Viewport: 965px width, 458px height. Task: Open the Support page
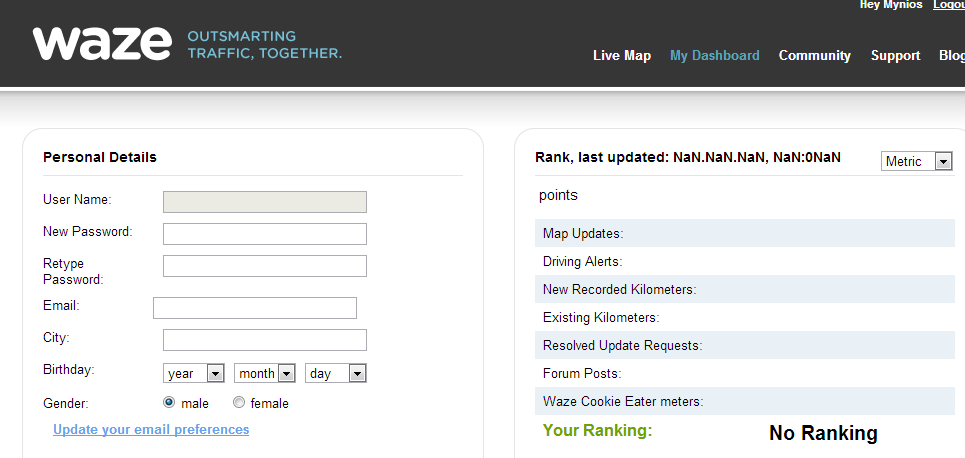click(x=895, y=55)
